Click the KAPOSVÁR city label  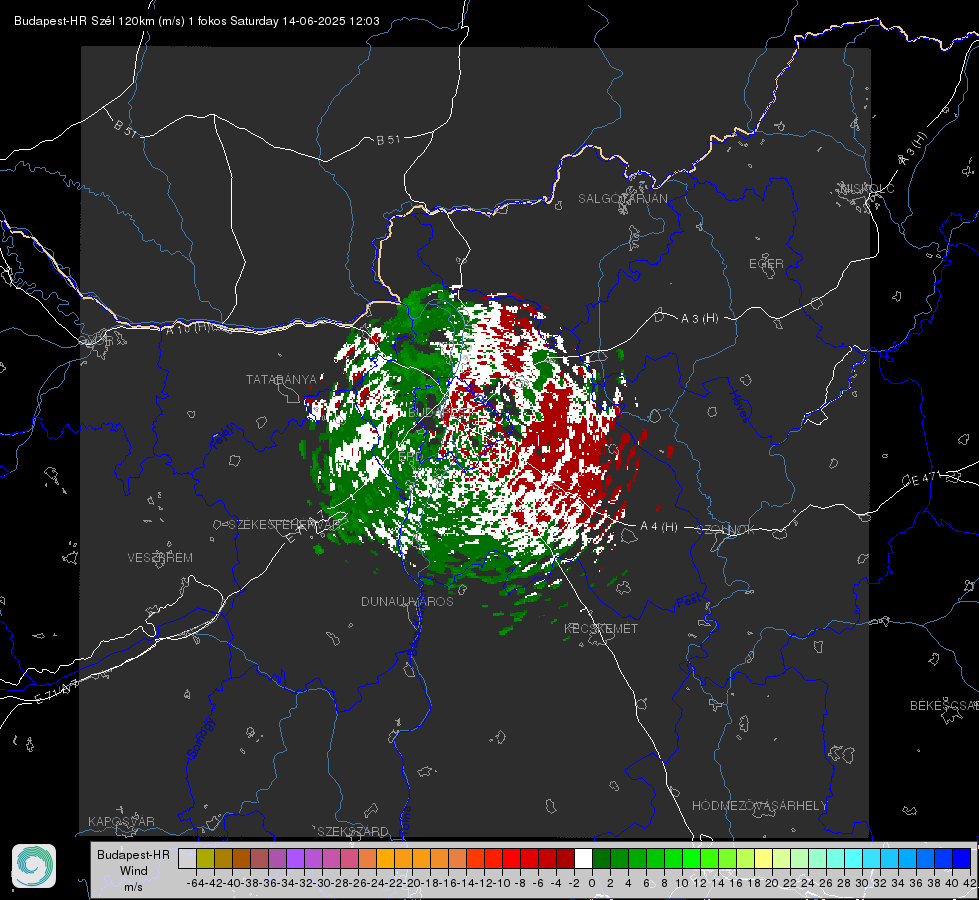coord(121,821)
